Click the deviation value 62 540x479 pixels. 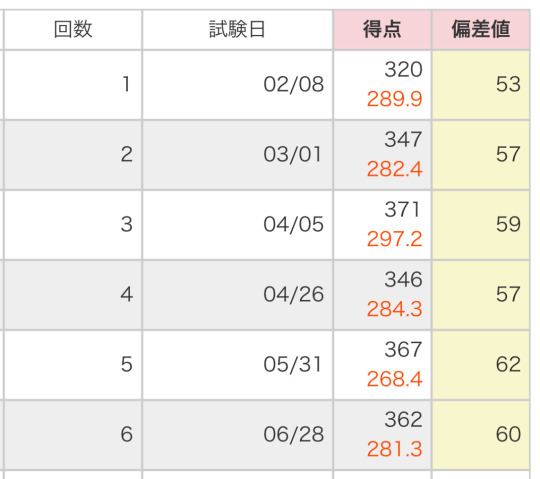[508, 364]
